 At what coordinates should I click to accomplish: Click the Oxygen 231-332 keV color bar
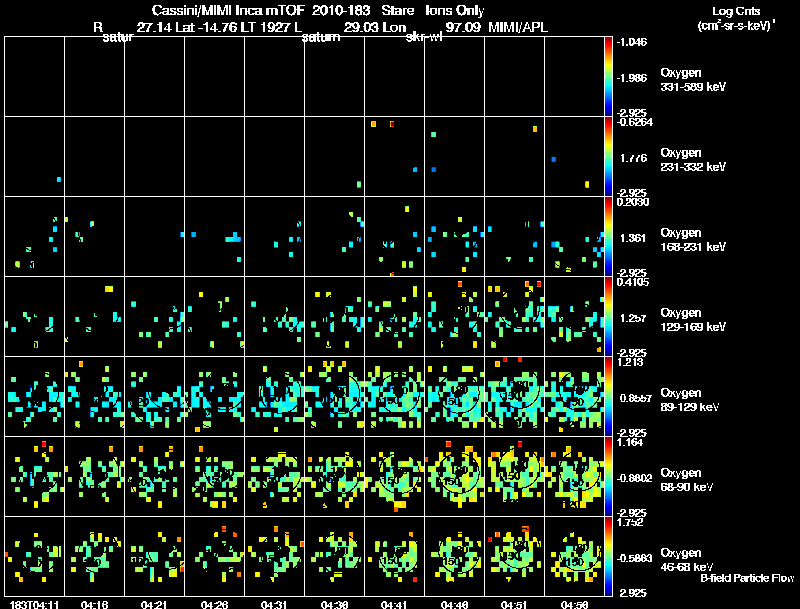click(610, 156)
